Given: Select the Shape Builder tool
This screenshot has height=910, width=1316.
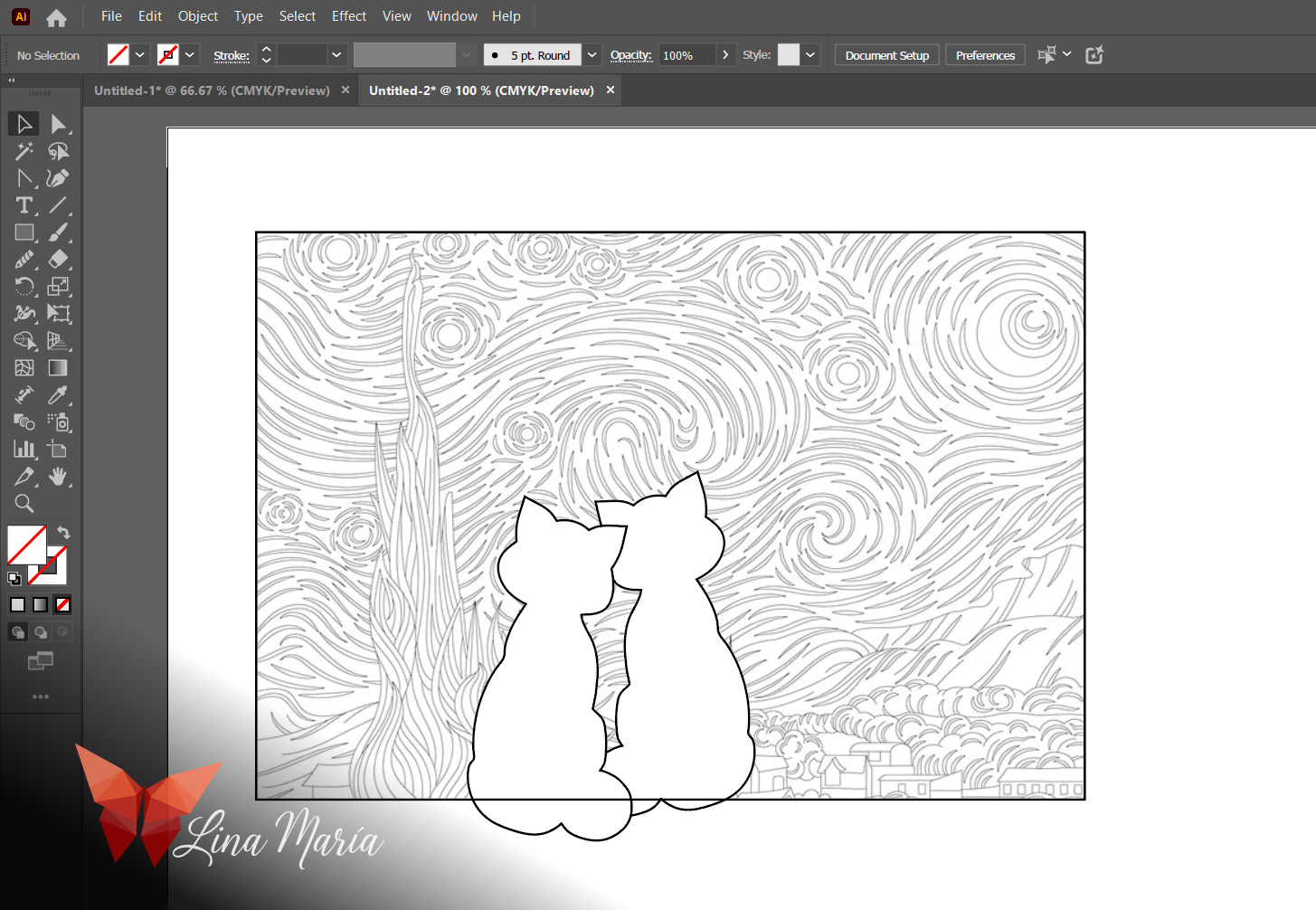Looking at the screenshot, I should pyautogui.click(x=24, y=341).
